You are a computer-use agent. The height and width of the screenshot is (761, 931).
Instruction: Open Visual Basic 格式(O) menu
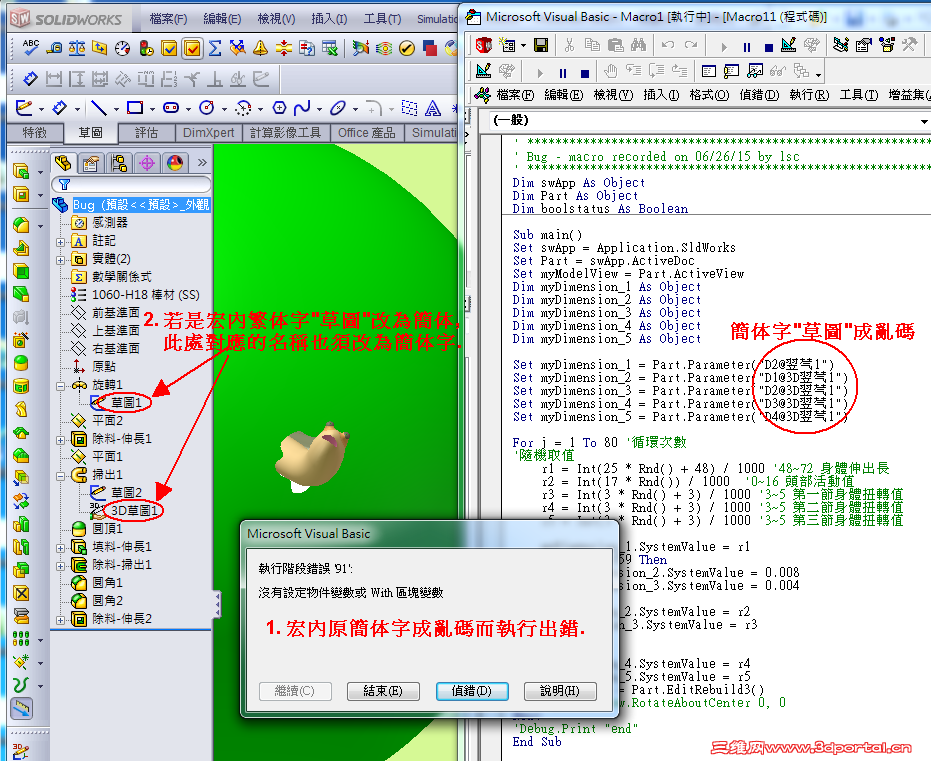click(709, 95)
